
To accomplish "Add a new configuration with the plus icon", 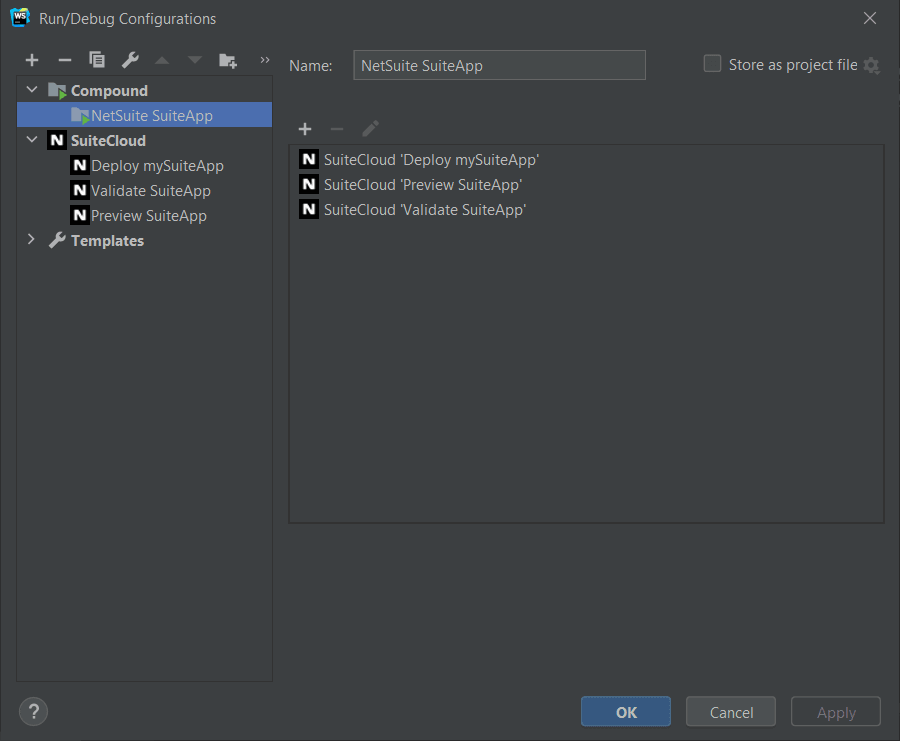I will 32,60.
